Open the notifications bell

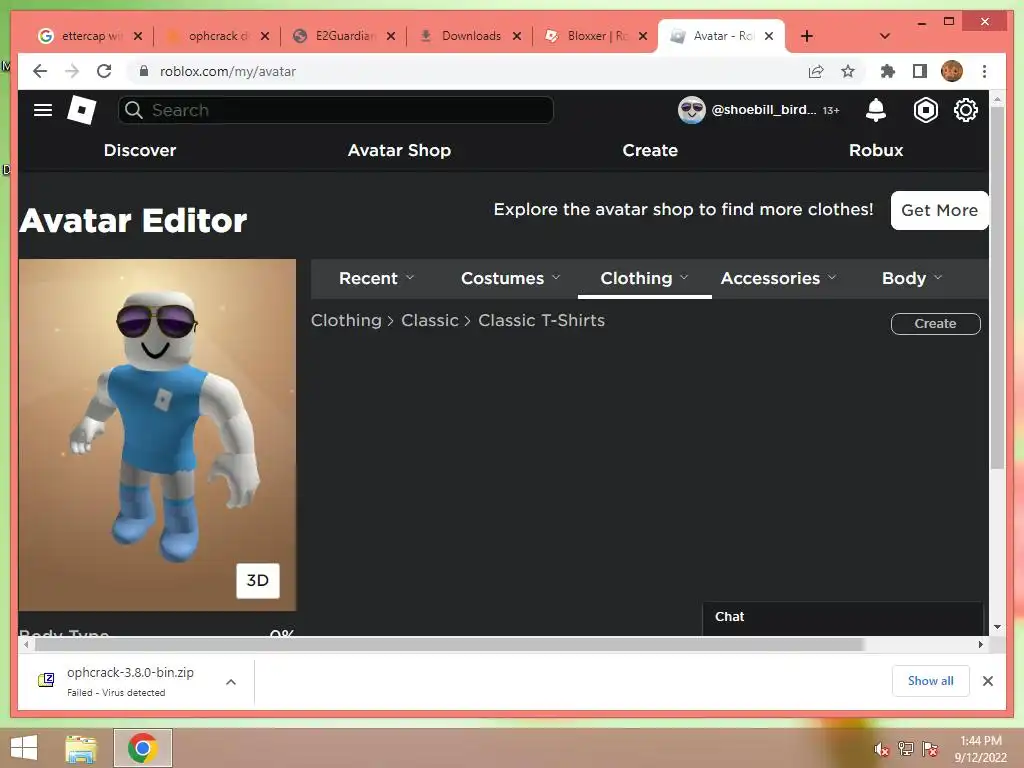[875, 110]
